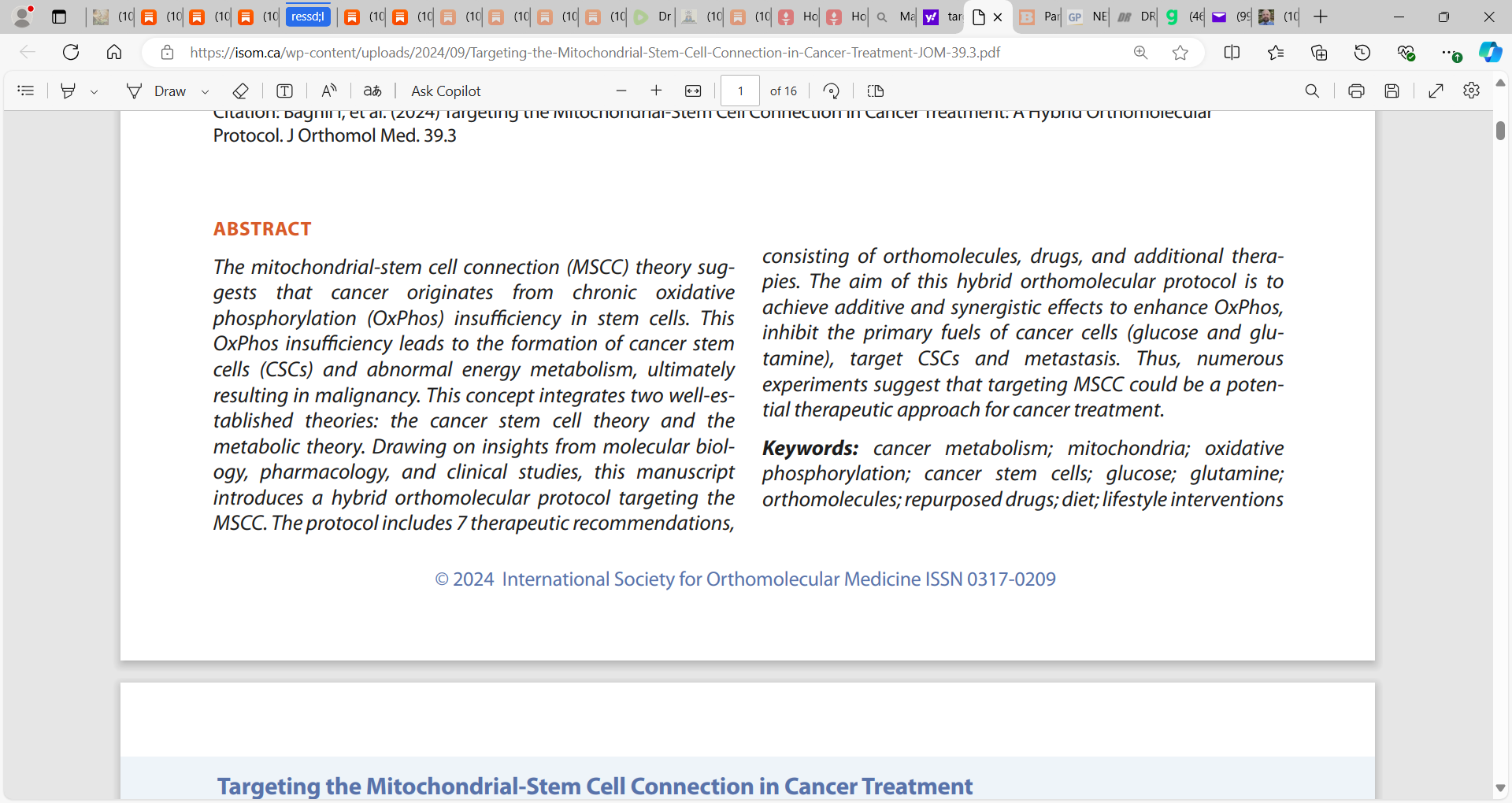This screenshot has height=803, width=1512.
Task: Click the Add text box icon
Action: (285, 91)
